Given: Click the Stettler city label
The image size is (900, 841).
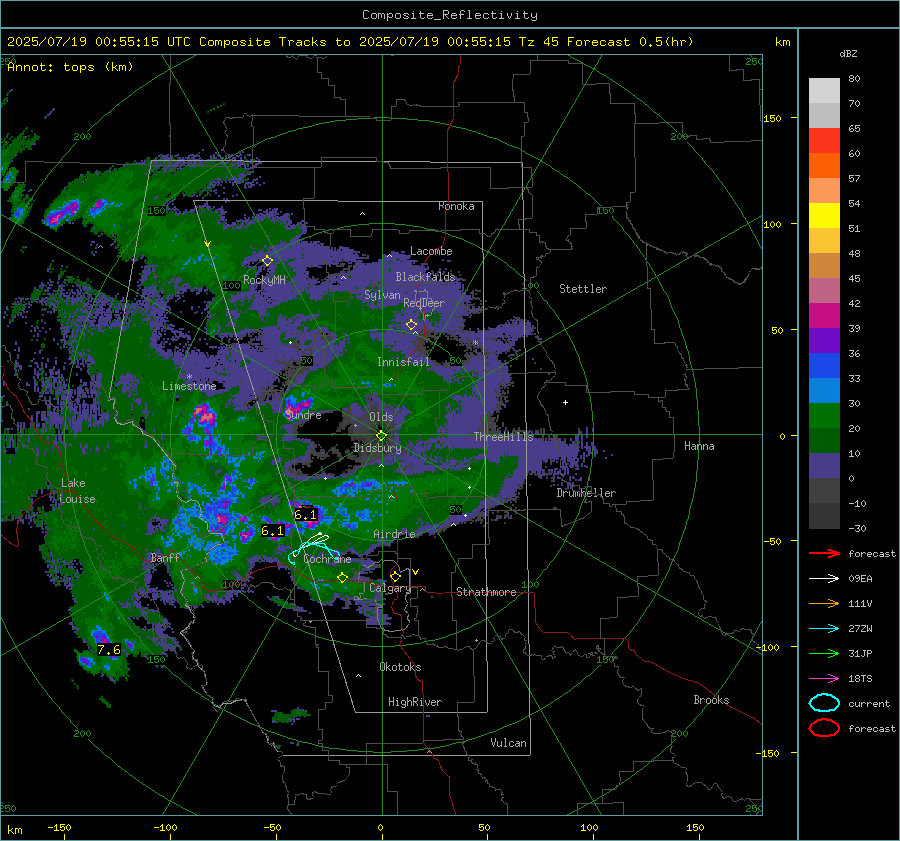Looking at the screenshot, I should click(583, 289).
